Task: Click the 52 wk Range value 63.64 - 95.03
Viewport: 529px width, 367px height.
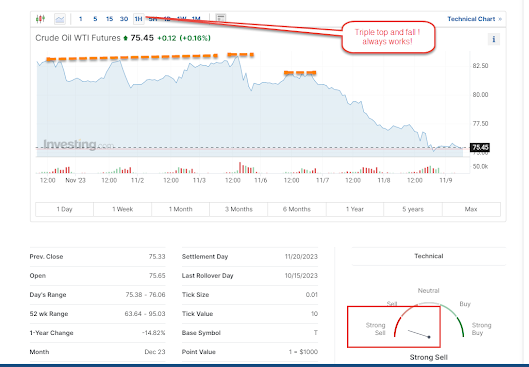Action: 145,314
